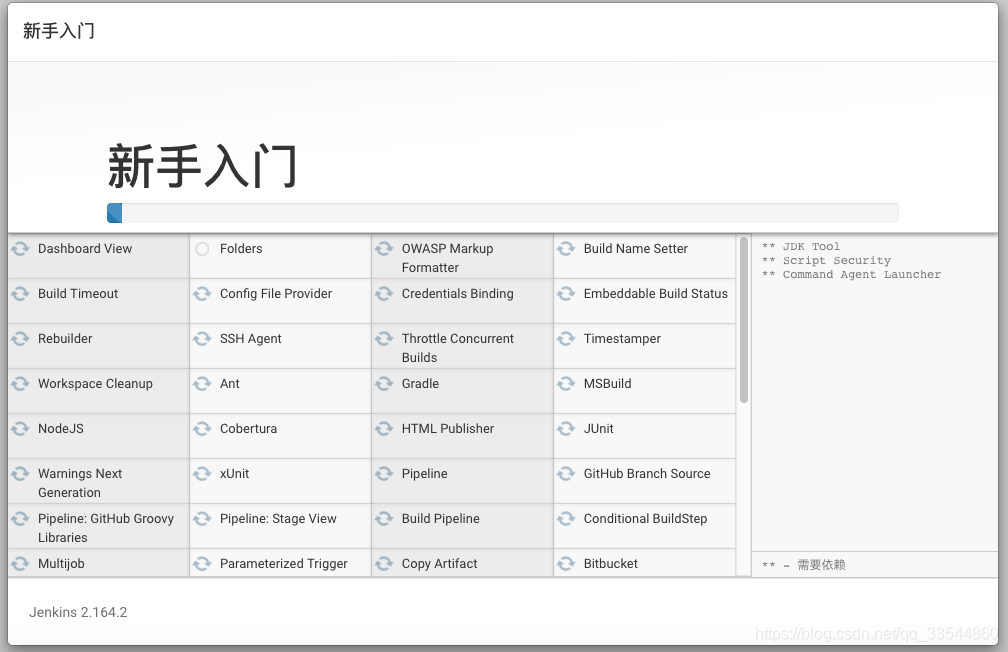The height and width of the screenshot is (652, 1008).
Task: Click the sync icon beside Build Timeout
Action: pyautogui.click(x=20, y=294)
